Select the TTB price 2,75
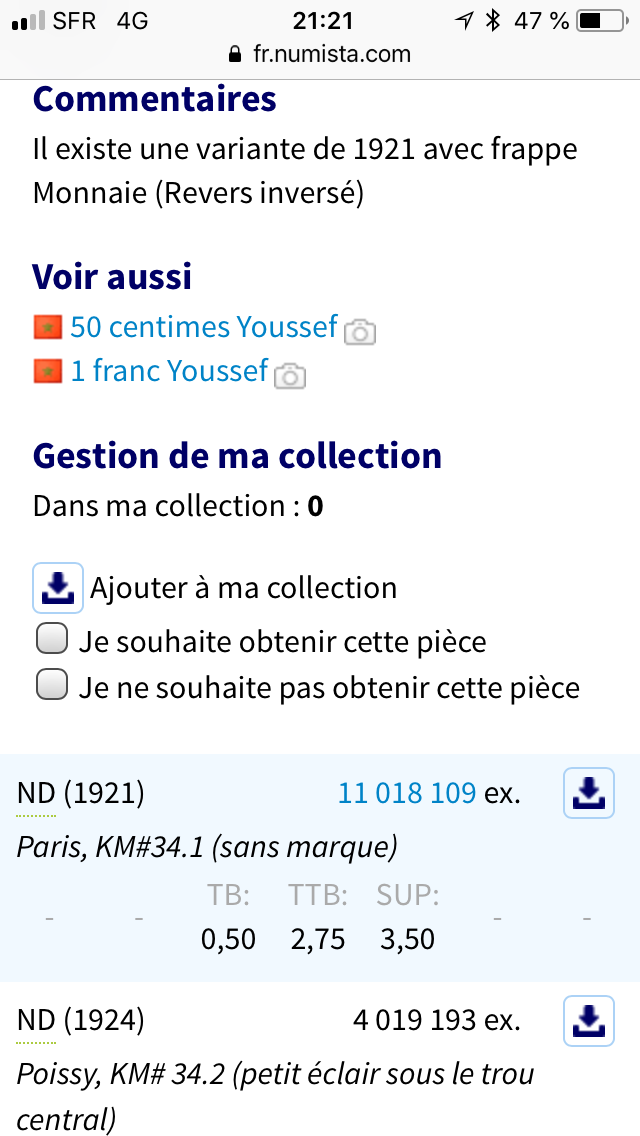Viewport: 640px width, 1136px height. (x=317, y=940)
